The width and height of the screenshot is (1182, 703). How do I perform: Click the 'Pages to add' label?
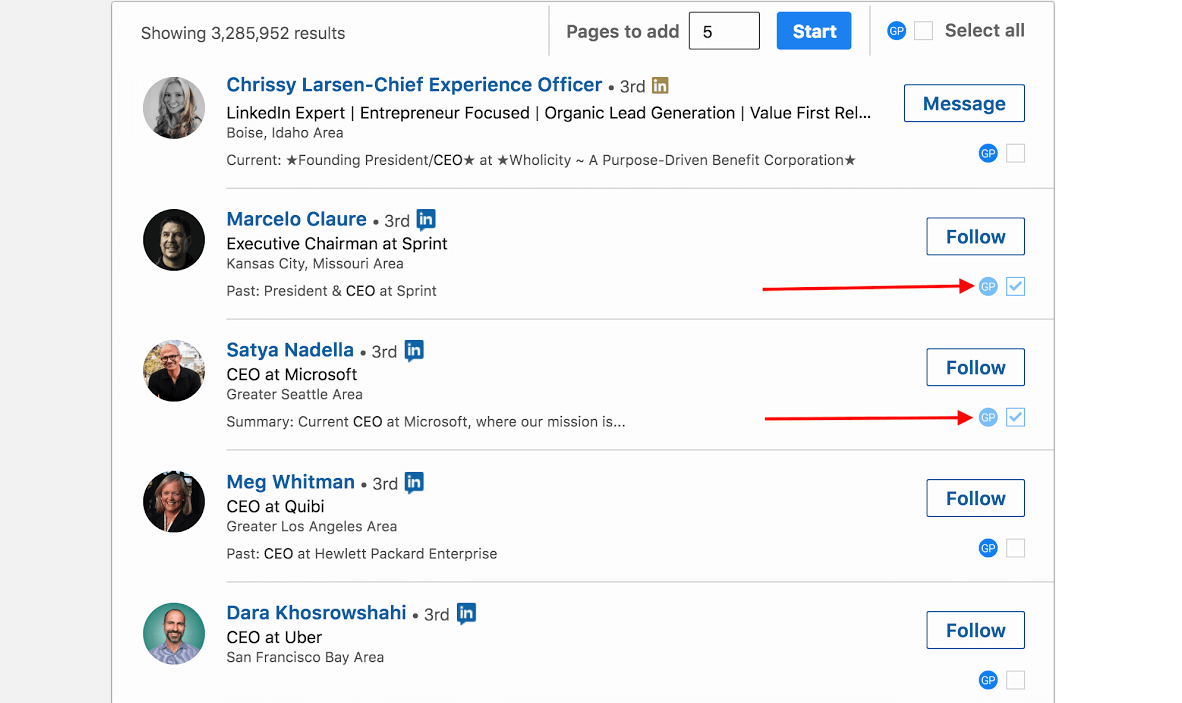click(x=623, y=32)
